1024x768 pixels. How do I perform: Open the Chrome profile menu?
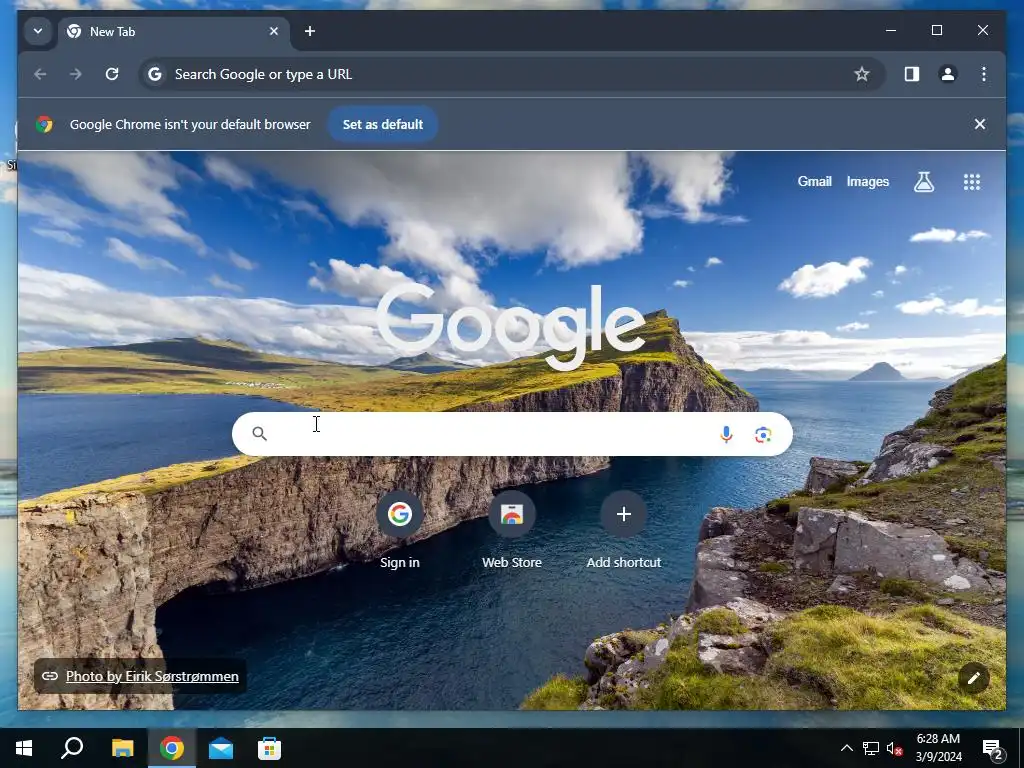click(x=948, y=74)
